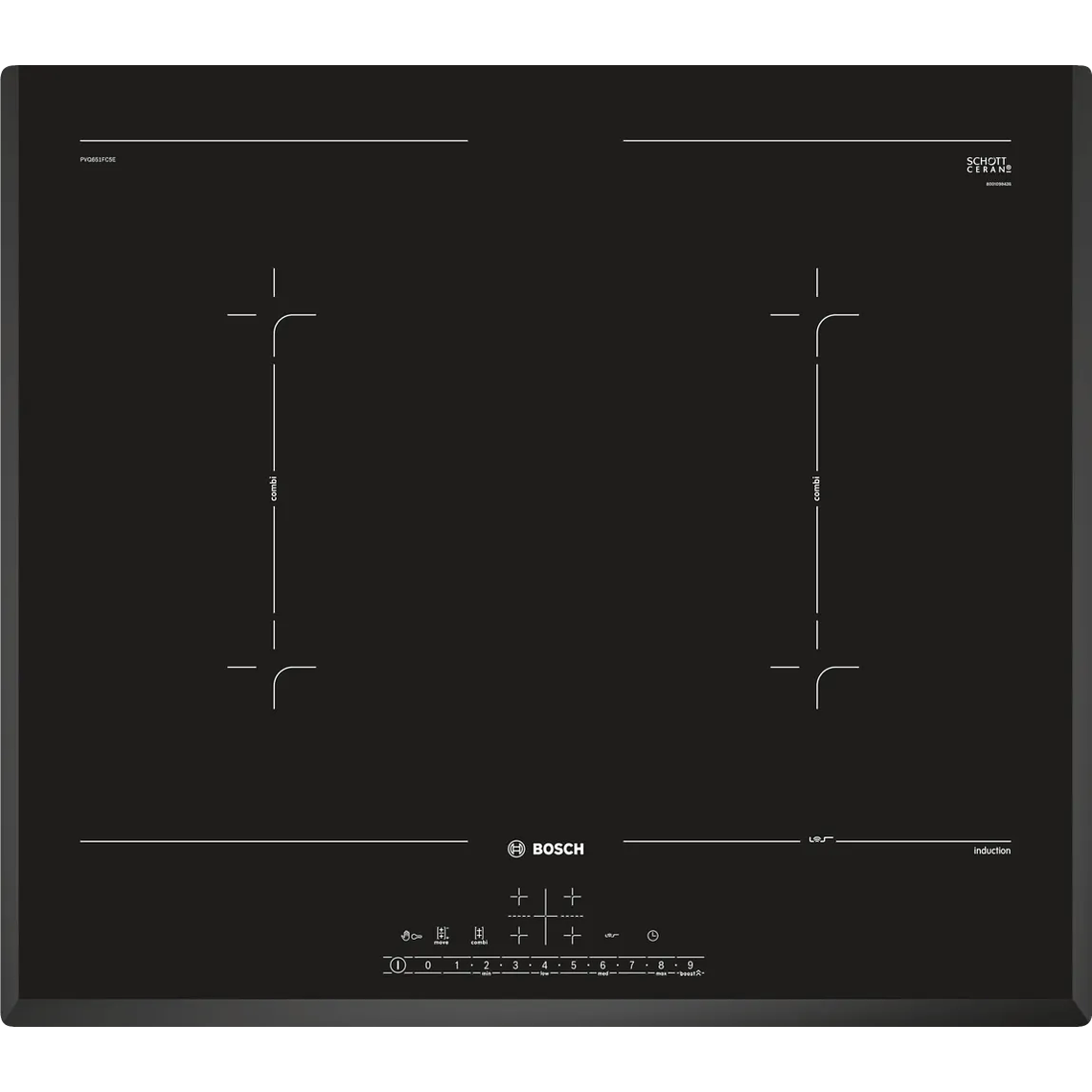This screenshot has height=1092, width=1092.
Task: Enable boost mode
Action: pyautogui.click(x=690, y=971)
